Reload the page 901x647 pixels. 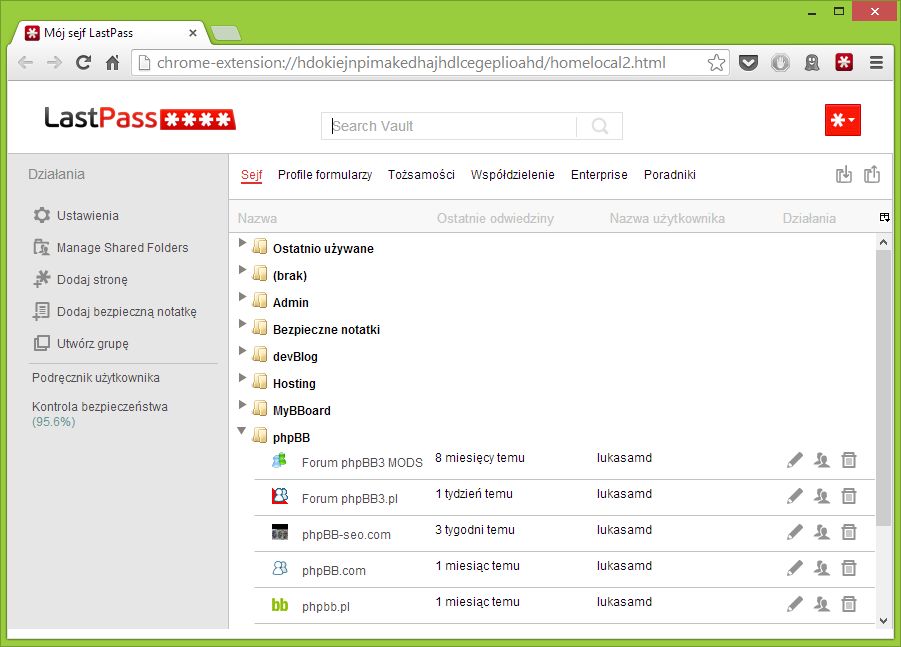pos(83,62)
